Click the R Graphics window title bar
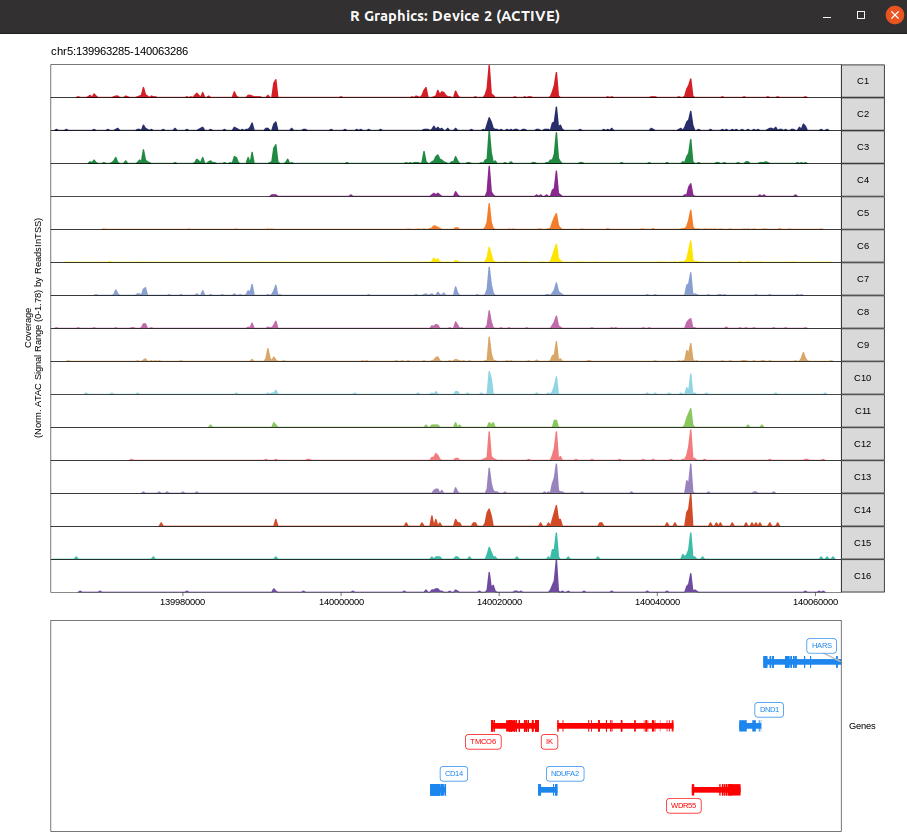This screenshot has width=907, height=836. click(453, 16)
